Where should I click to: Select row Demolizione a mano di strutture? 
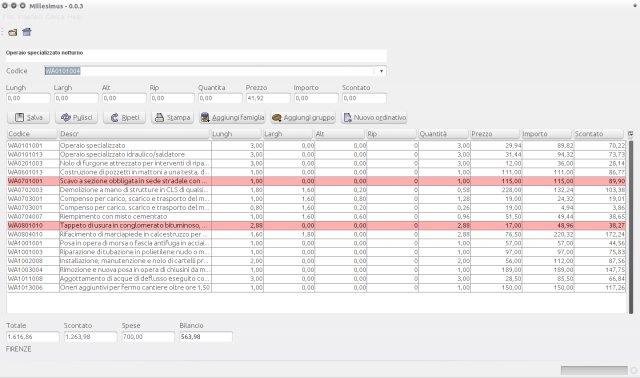point(316,190)
